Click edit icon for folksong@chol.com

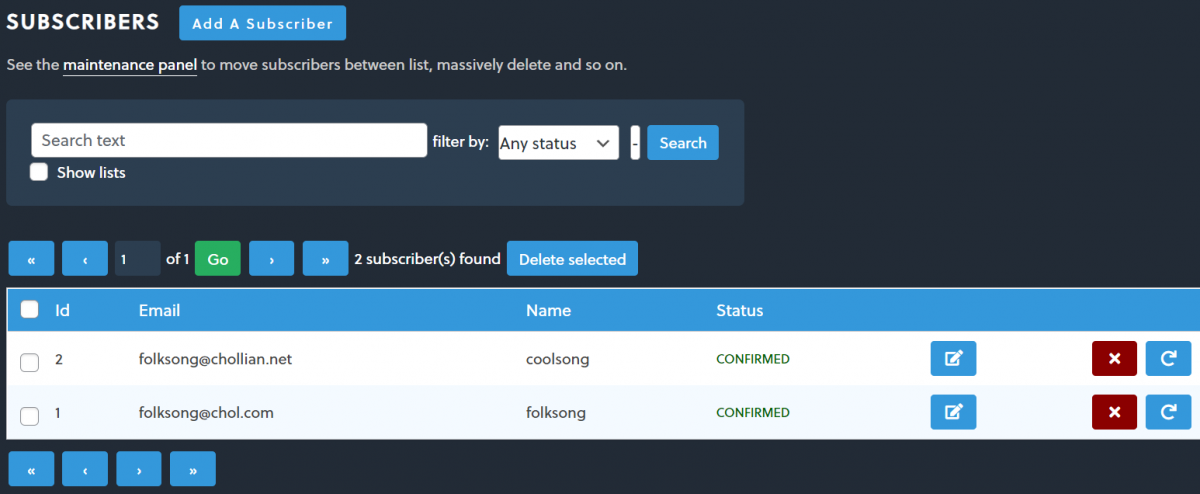click(x=953, y=412)
